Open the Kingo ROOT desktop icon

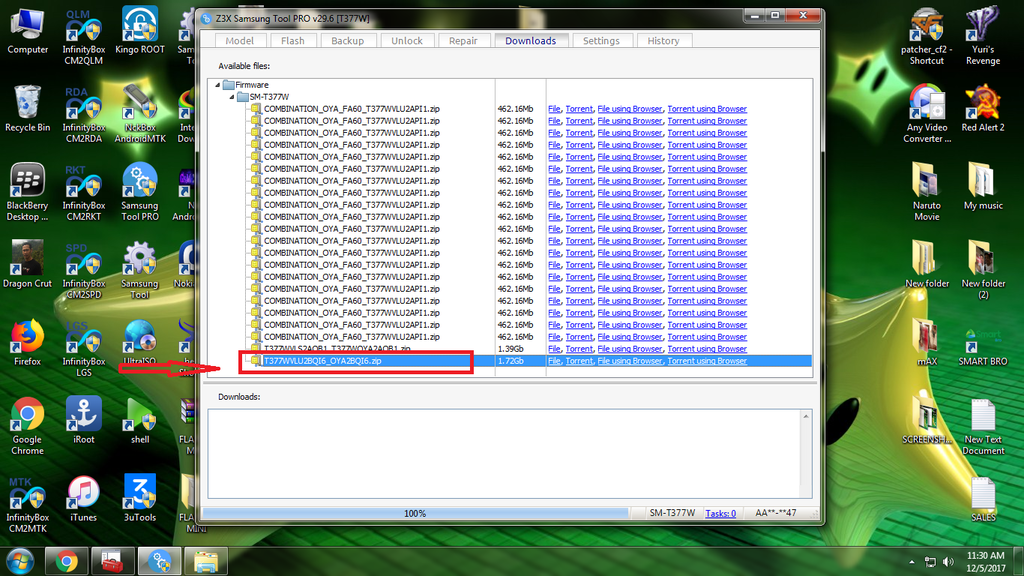pos(140,30)
